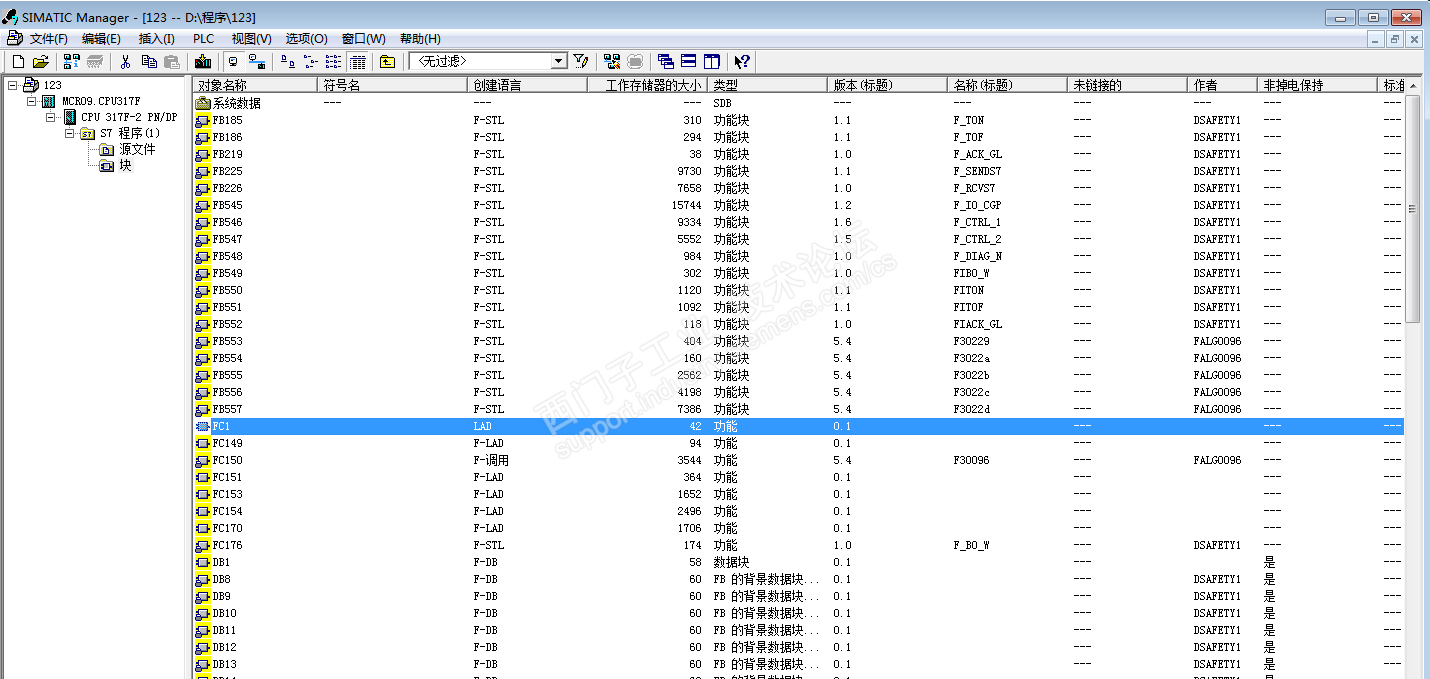Viewport: 1430px width, 679px height.
Task: Collapse the MCR09.CPU317F tree node
Action: pos(31,101)
